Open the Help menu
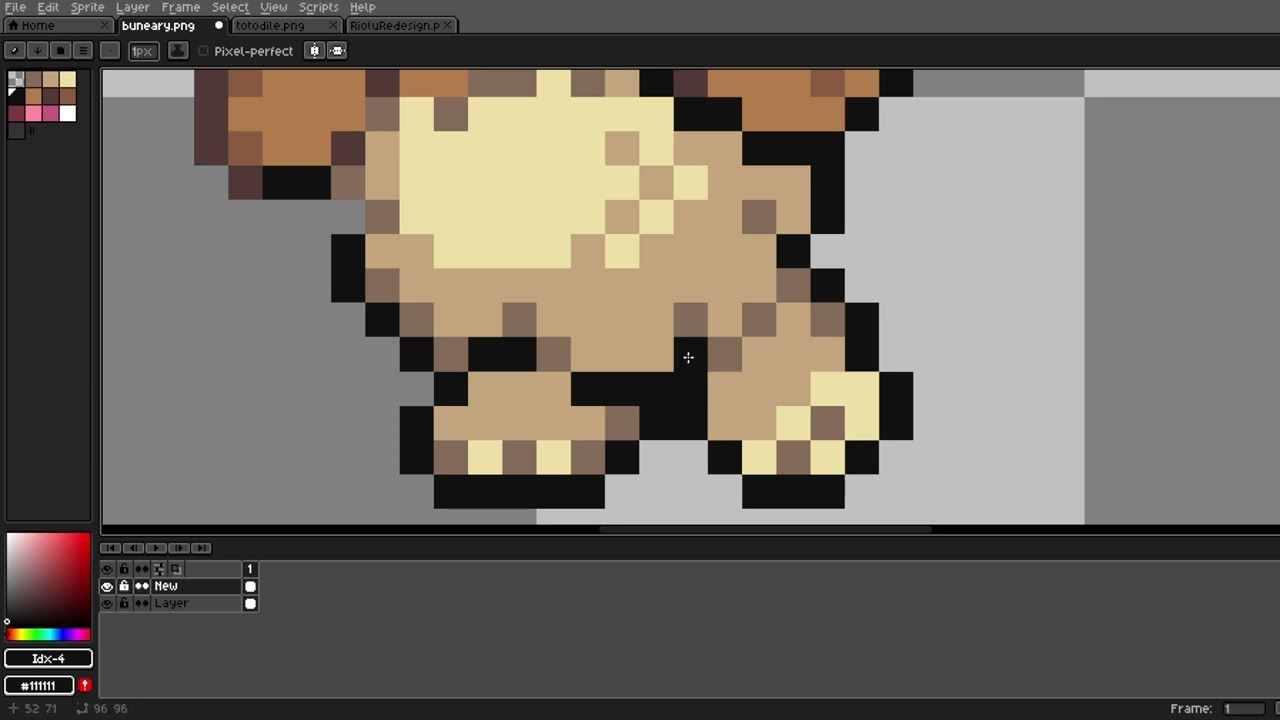The width and height of the screenshot is (1280, 720). click(362, 7)
